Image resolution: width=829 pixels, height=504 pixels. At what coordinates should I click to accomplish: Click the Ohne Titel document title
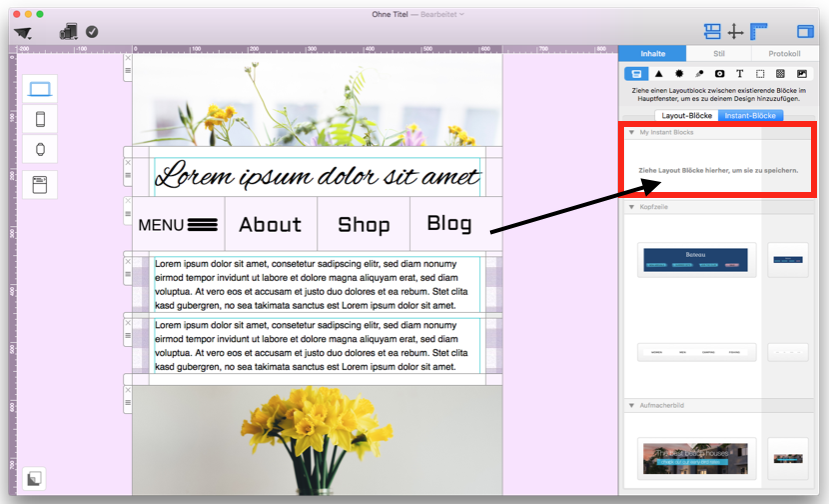[390, 14]
